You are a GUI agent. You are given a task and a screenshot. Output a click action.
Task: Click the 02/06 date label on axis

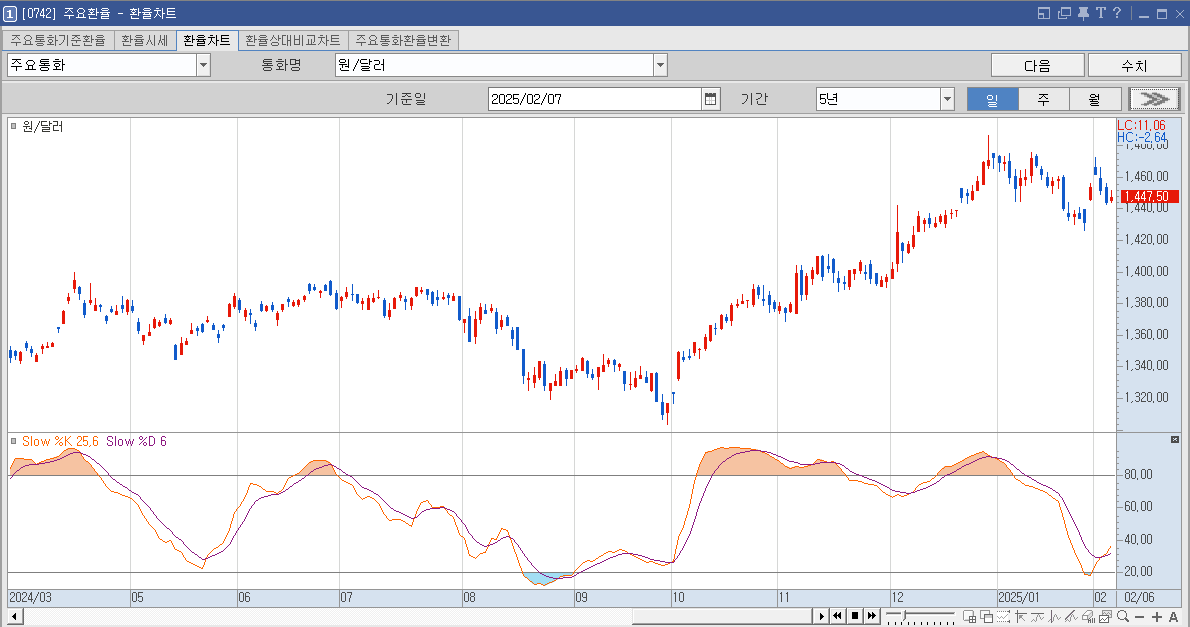pos(1139,597)
